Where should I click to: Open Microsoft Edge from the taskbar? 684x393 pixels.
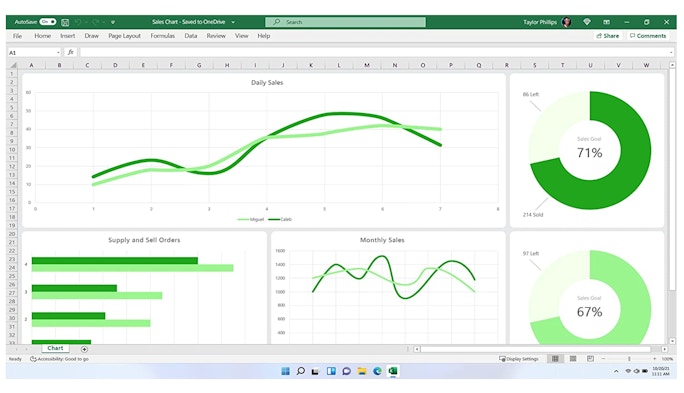tap(377, 371)
